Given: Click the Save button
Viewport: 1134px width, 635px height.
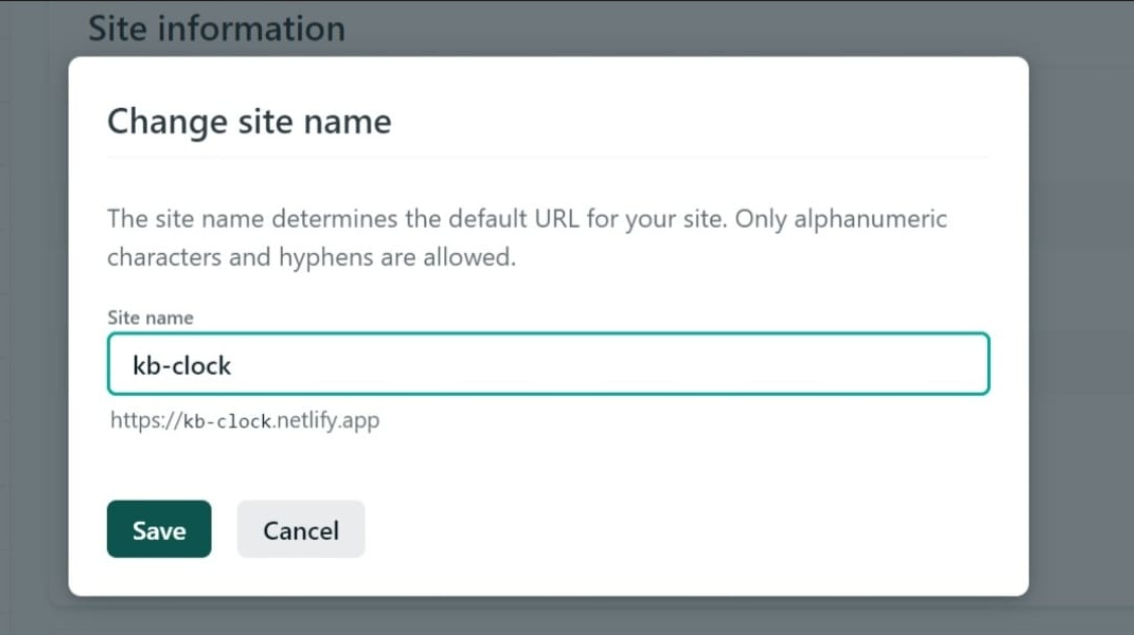Looking at the screenshot, I should coord(159,529).
